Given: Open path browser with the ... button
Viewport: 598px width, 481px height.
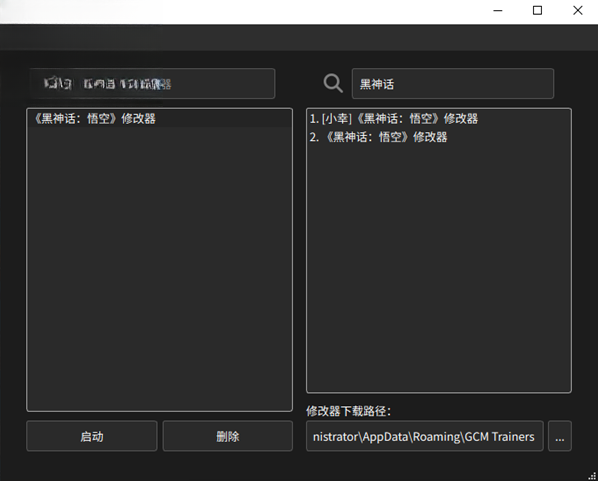Looking at the screenshot, I should click(559, 436).
